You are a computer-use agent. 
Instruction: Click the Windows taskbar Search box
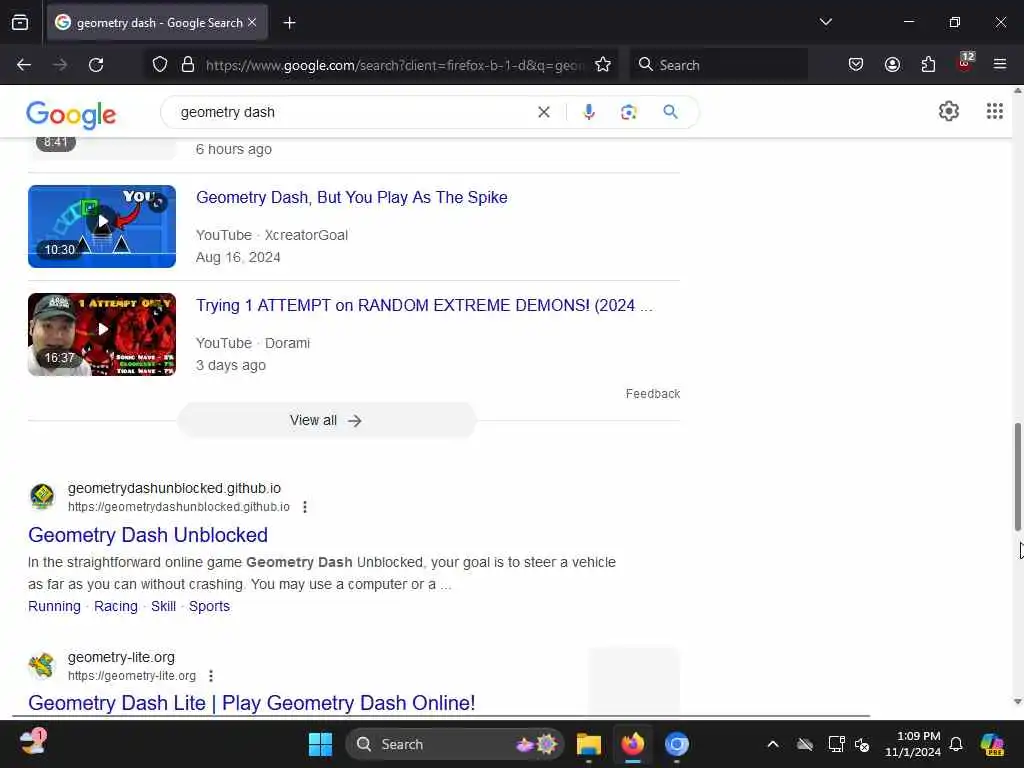point(455,744)
